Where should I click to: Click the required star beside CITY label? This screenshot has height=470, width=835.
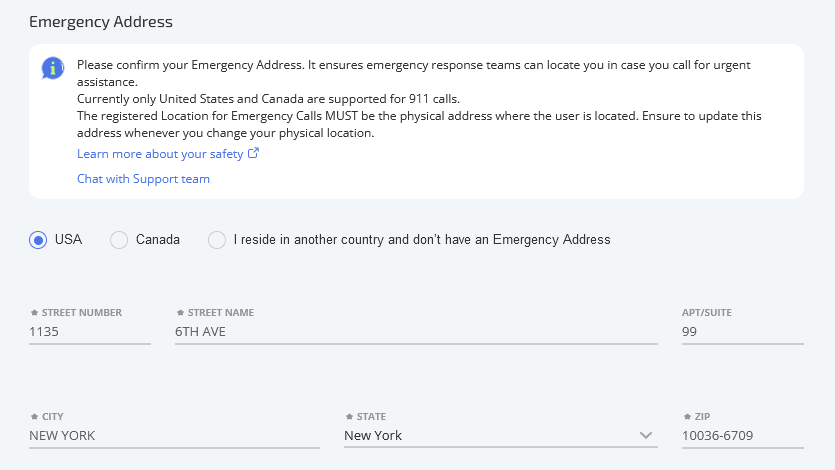pyautogui.click(x=35, y=416)
